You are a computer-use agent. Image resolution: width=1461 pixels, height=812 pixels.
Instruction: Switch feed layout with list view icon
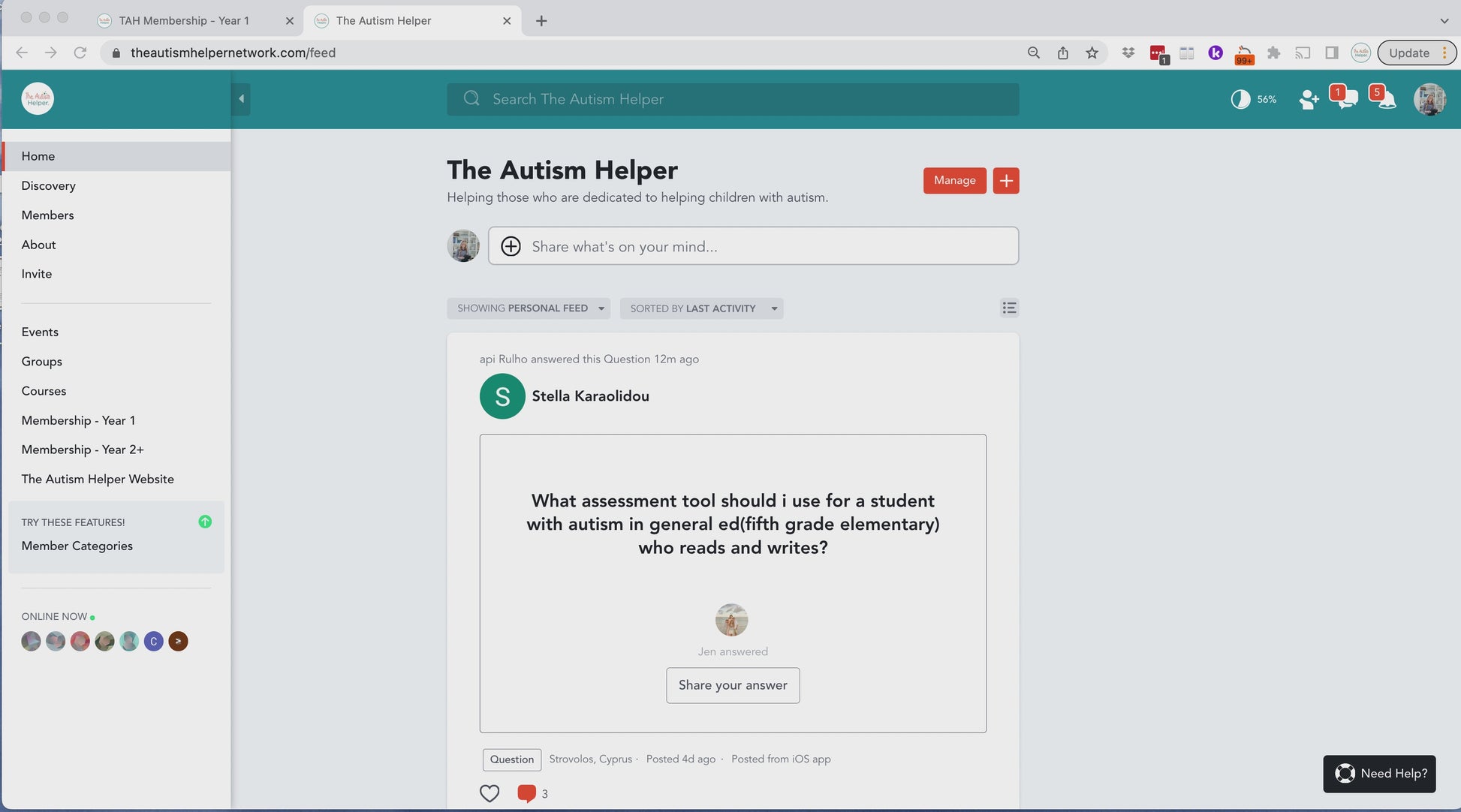pos(1009,308)
